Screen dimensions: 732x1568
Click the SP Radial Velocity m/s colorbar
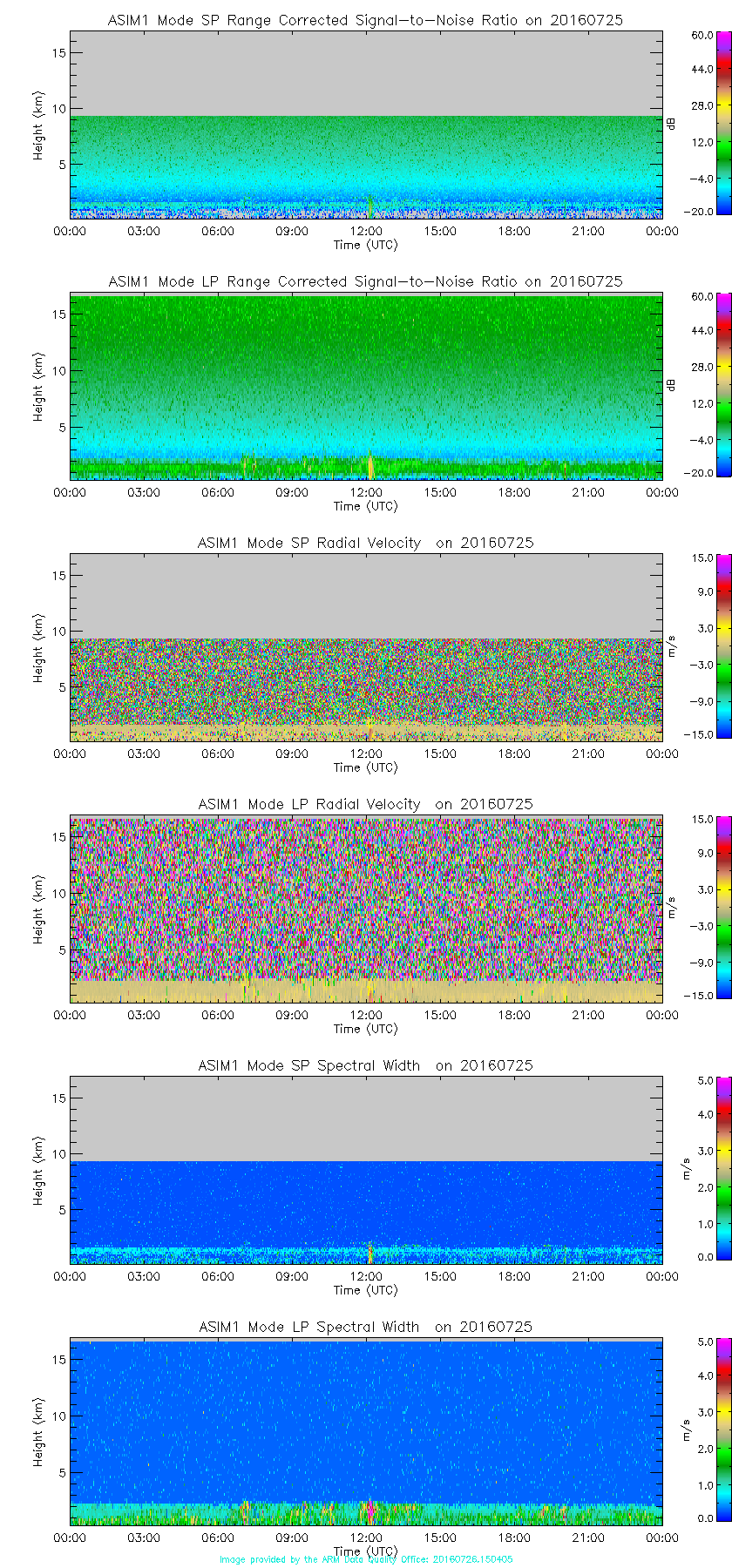click(x=723, y=646)
